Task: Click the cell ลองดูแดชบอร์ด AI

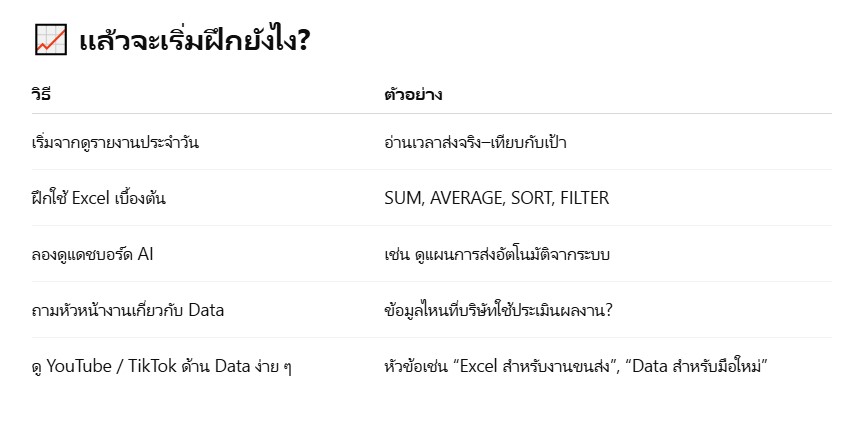Action: (92, 254)
